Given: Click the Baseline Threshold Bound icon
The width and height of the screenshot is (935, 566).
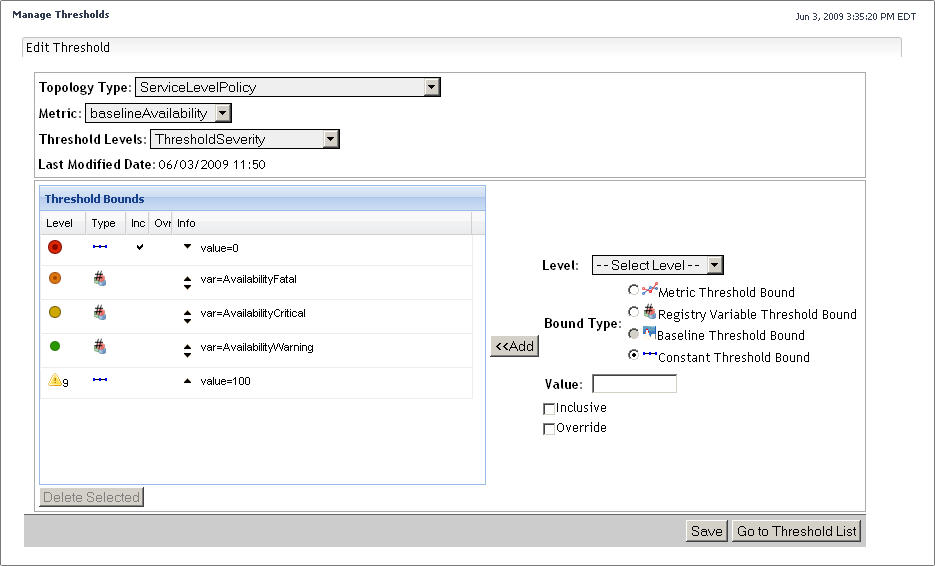Looking at the screenshot, I should click(649, 332).
